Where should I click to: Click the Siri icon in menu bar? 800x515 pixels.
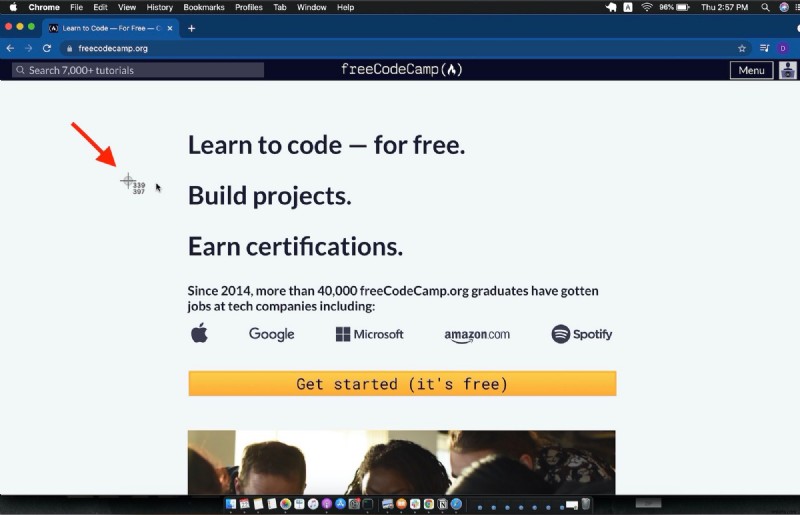tap(784, 7)
